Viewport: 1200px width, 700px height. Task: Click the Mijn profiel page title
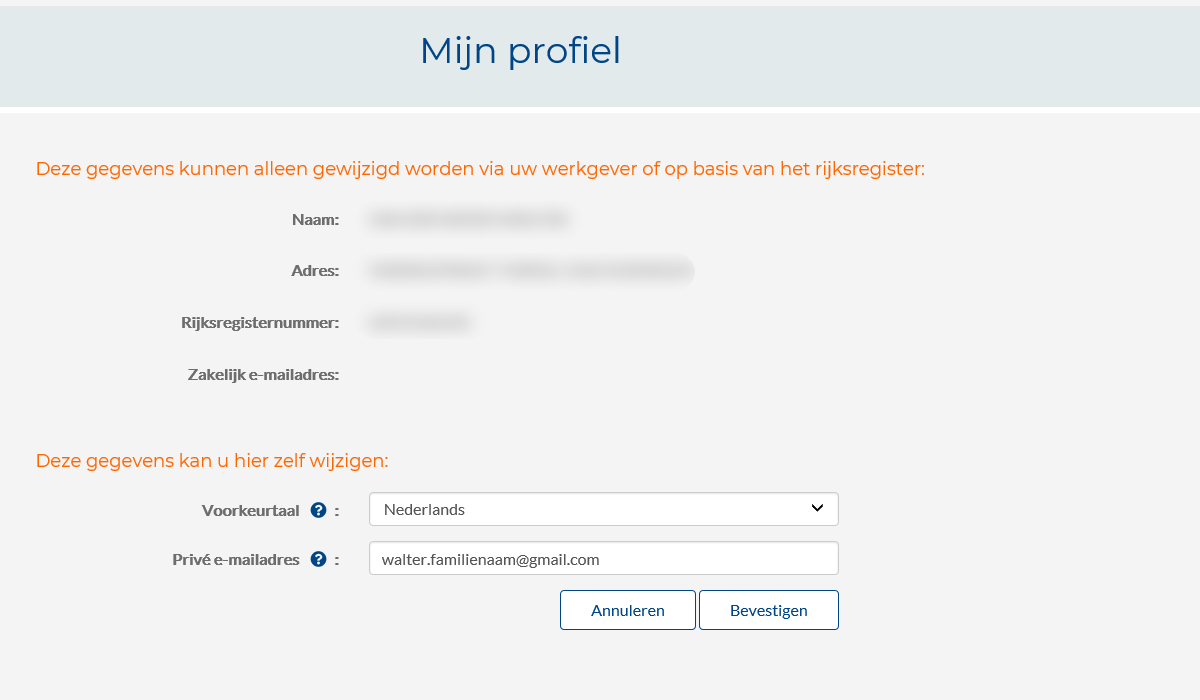520,51
